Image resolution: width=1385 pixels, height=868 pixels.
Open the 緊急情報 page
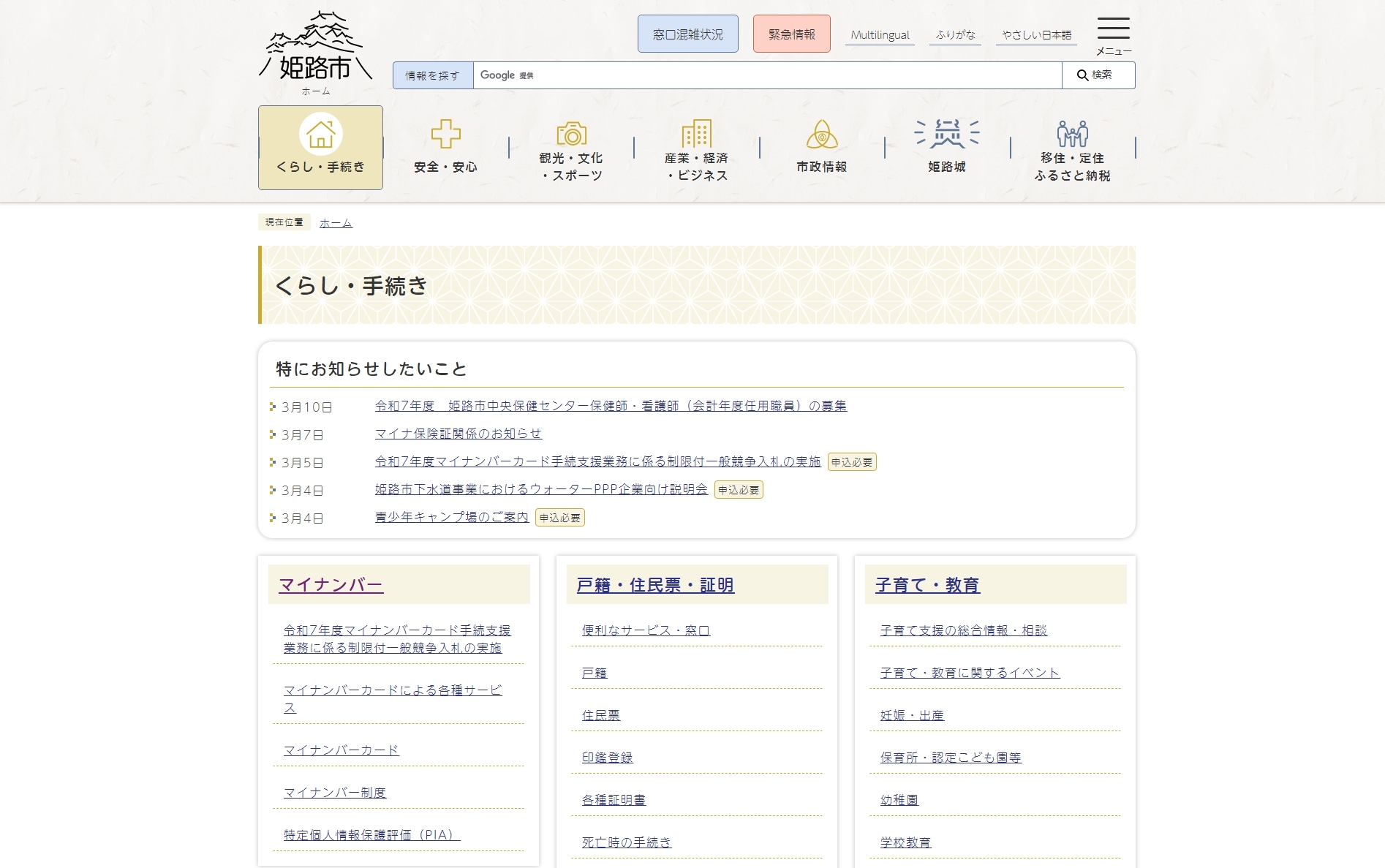[791, 33]
